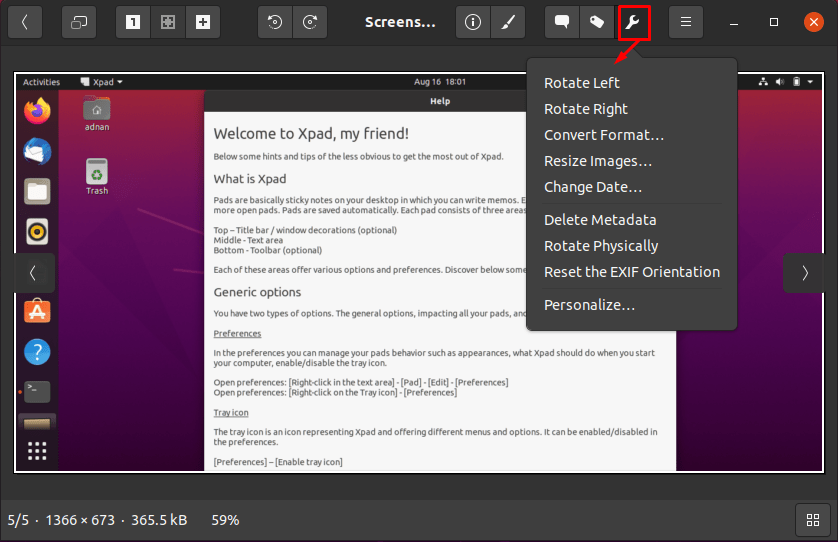
Task: Show image properties info icon
Action: click(x=472, y=22)
